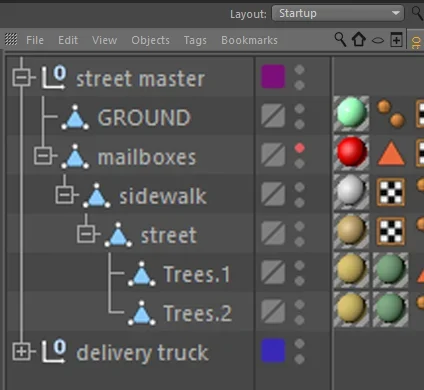Click the gray layer swatch of Trees.2
The image size is (424, 390).
(273, 311)
